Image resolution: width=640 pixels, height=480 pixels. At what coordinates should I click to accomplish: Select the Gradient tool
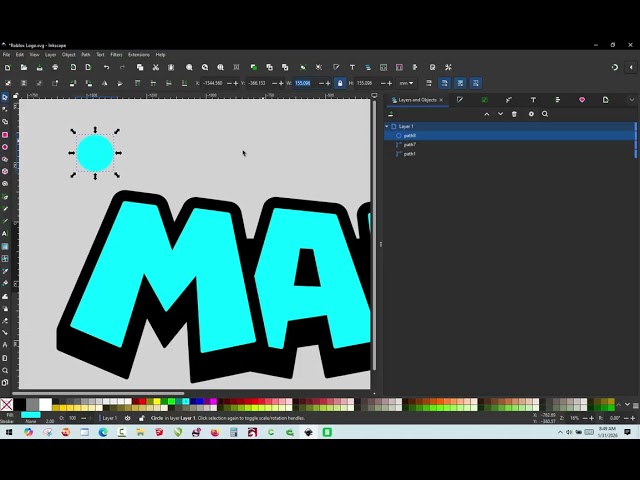point(5,246)
